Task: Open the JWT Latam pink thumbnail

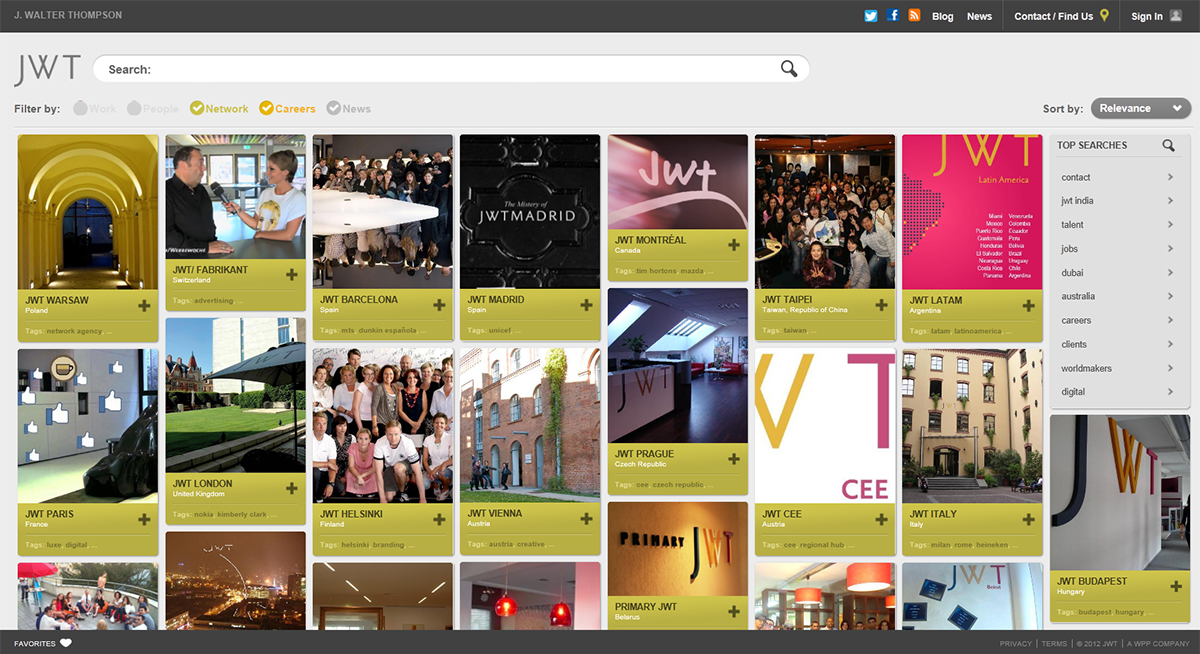Action: pyautogui.click(x=972, y=212)
